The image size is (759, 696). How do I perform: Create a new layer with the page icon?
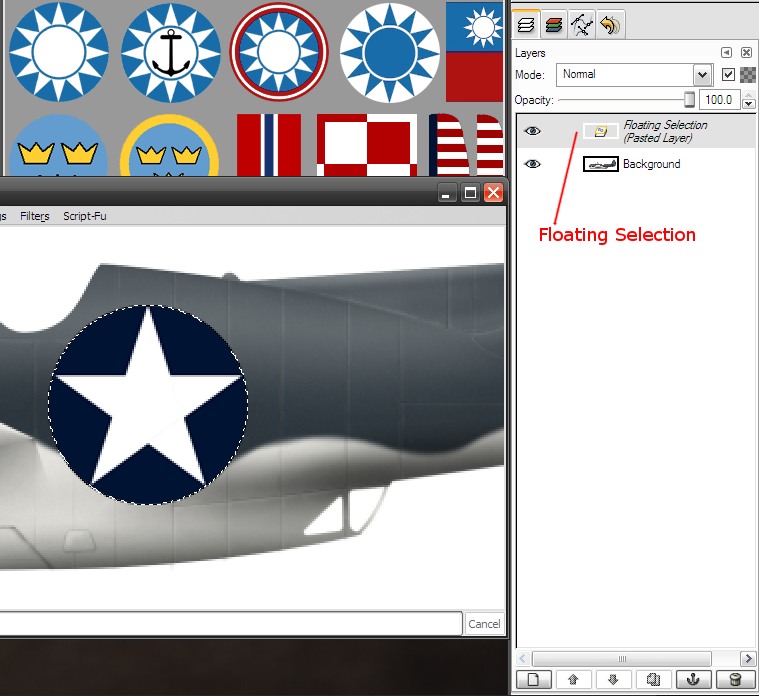click(533, 680)
